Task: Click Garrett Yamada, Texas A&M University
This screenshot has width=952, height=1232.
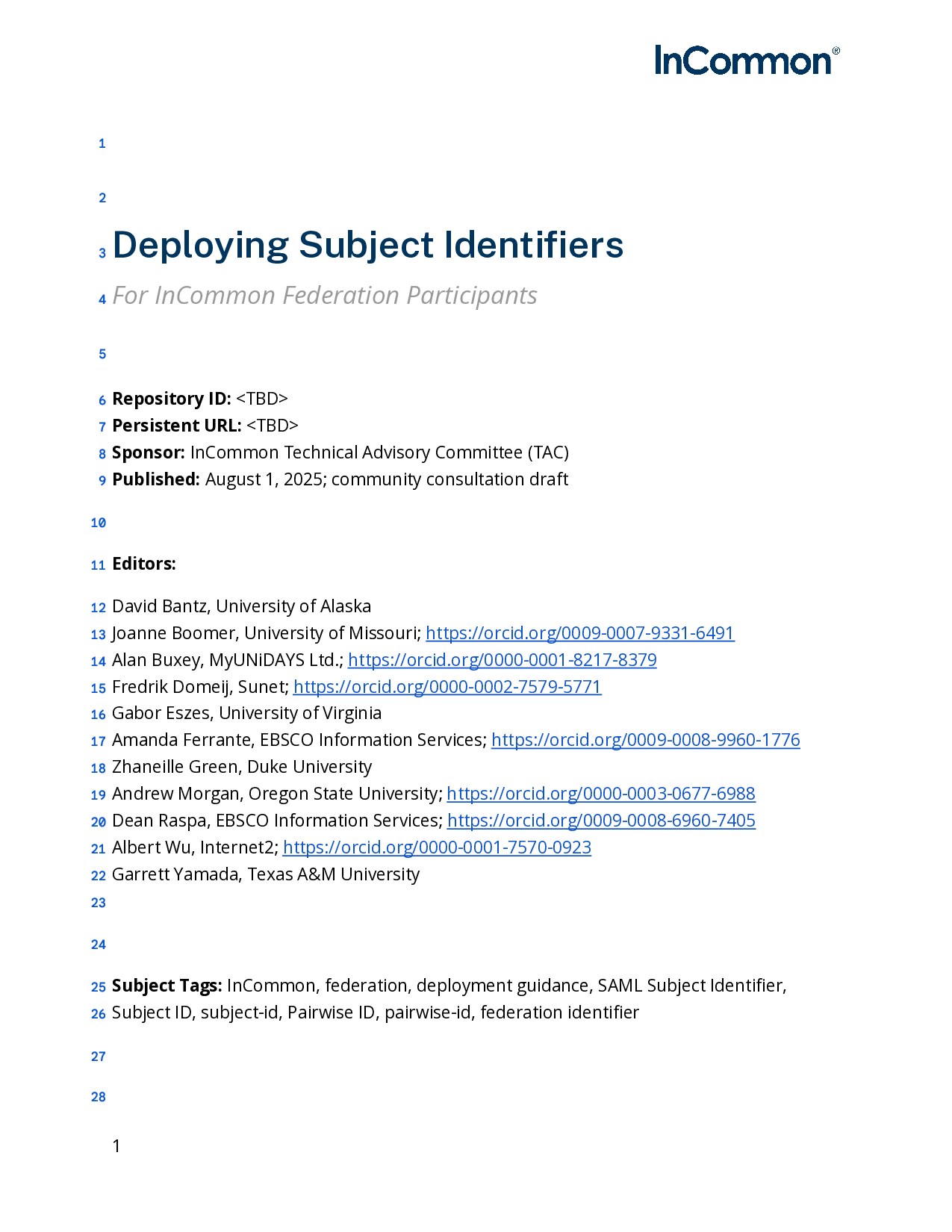Action: click(x=266, y=874)
